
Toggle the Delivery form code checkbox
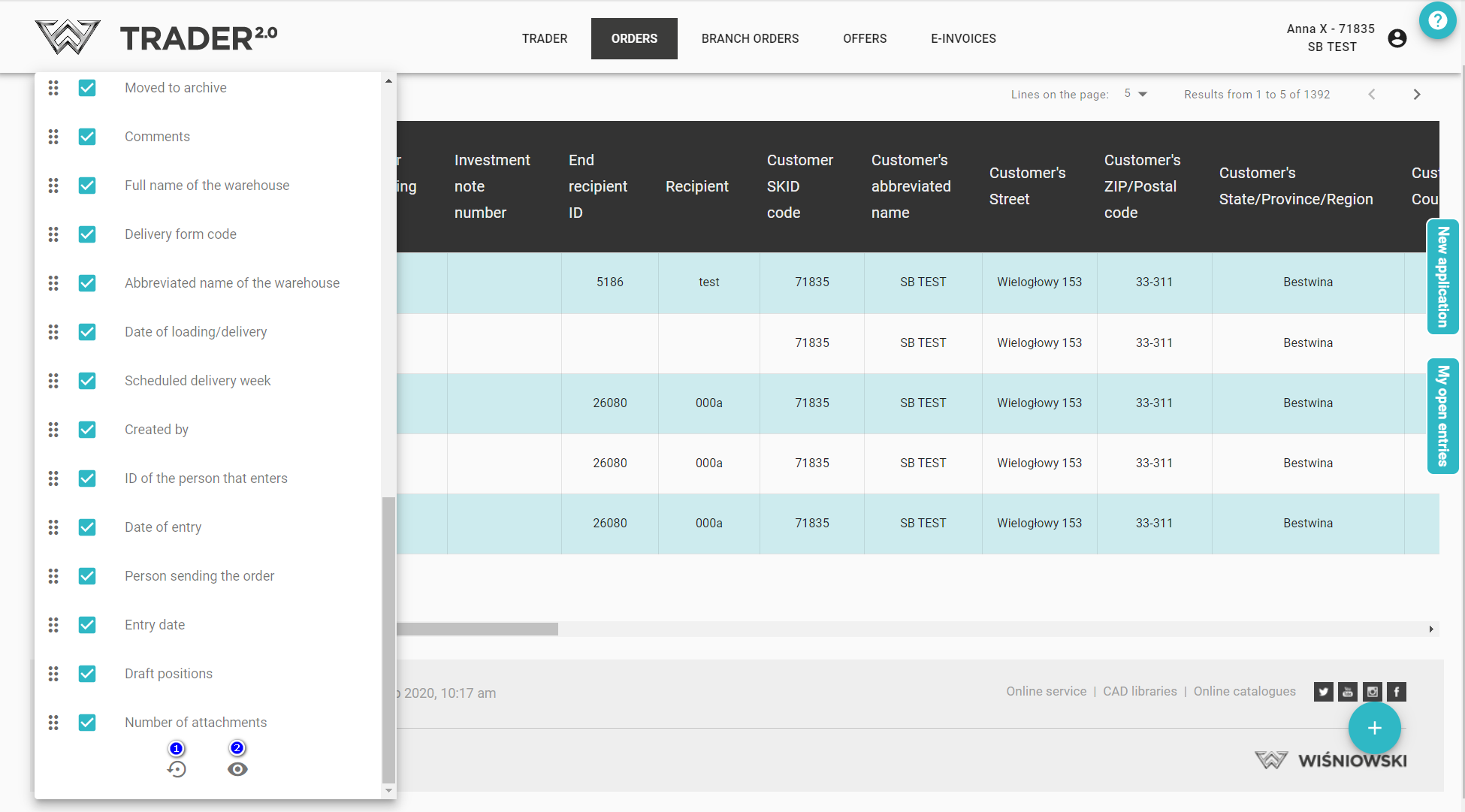tap(87, 234)
